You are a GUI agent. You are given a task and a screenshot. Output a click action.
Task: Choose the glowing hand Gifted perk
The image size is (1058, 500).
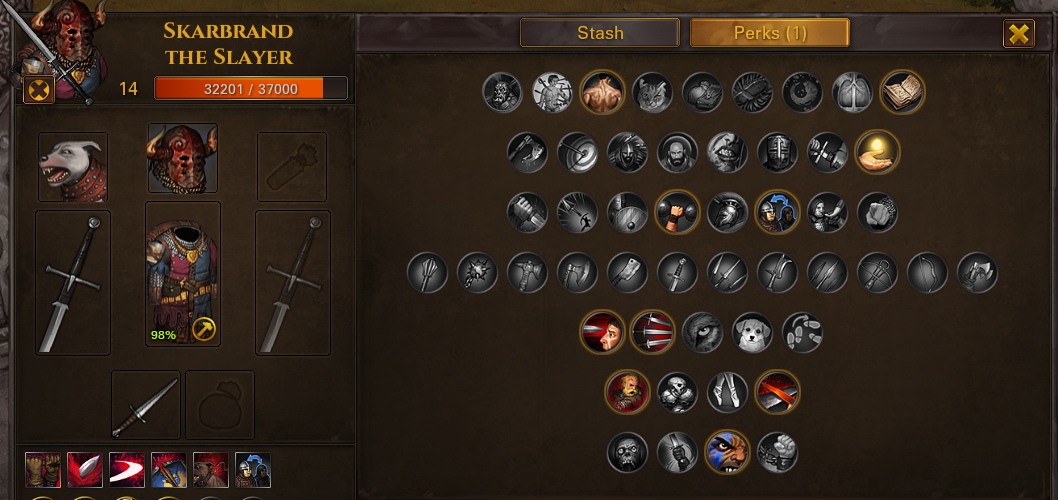(x=877, y=152)
